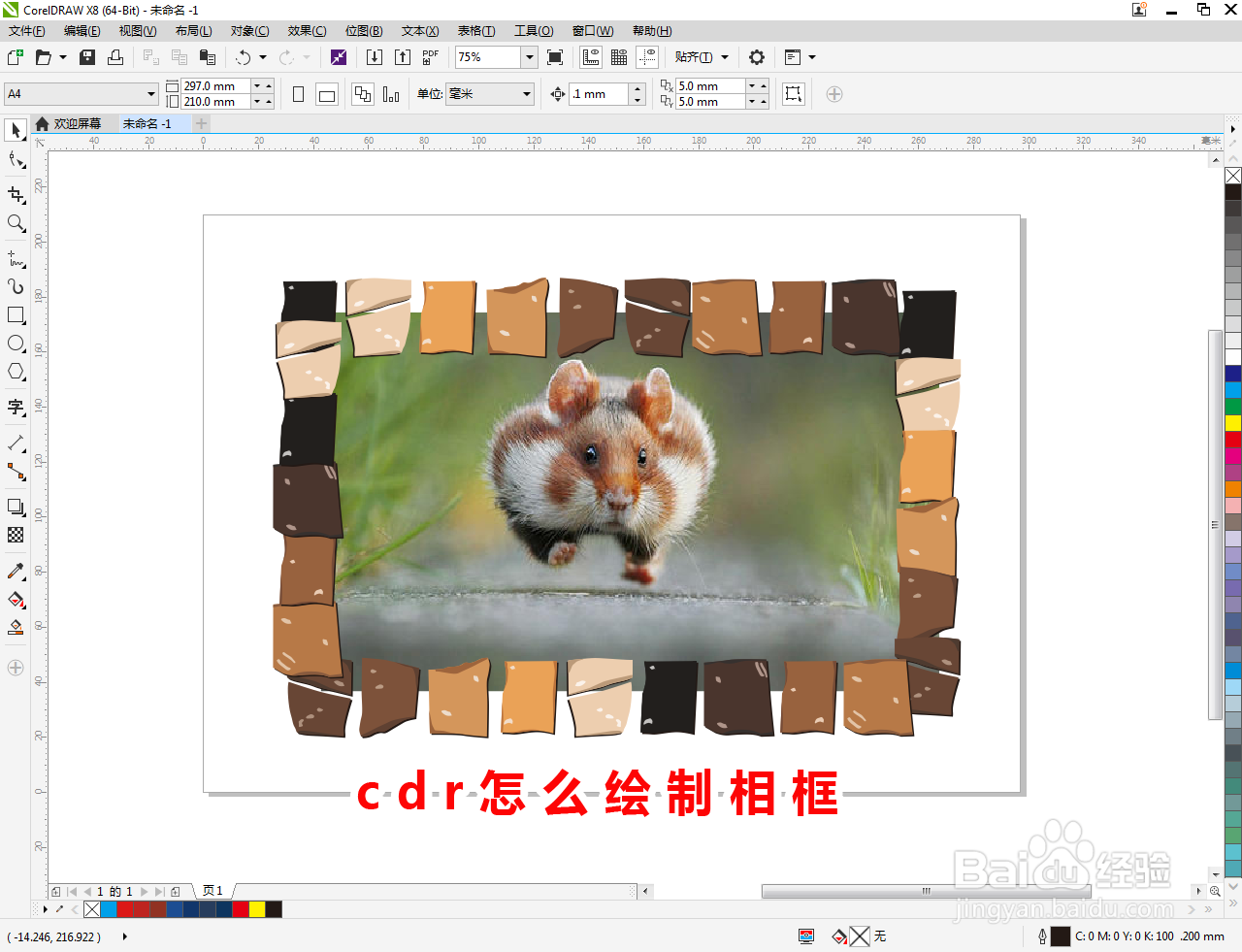Select the Rectangle tool
This screenshot has height=952, width=1242.
(x=16, y=314)
